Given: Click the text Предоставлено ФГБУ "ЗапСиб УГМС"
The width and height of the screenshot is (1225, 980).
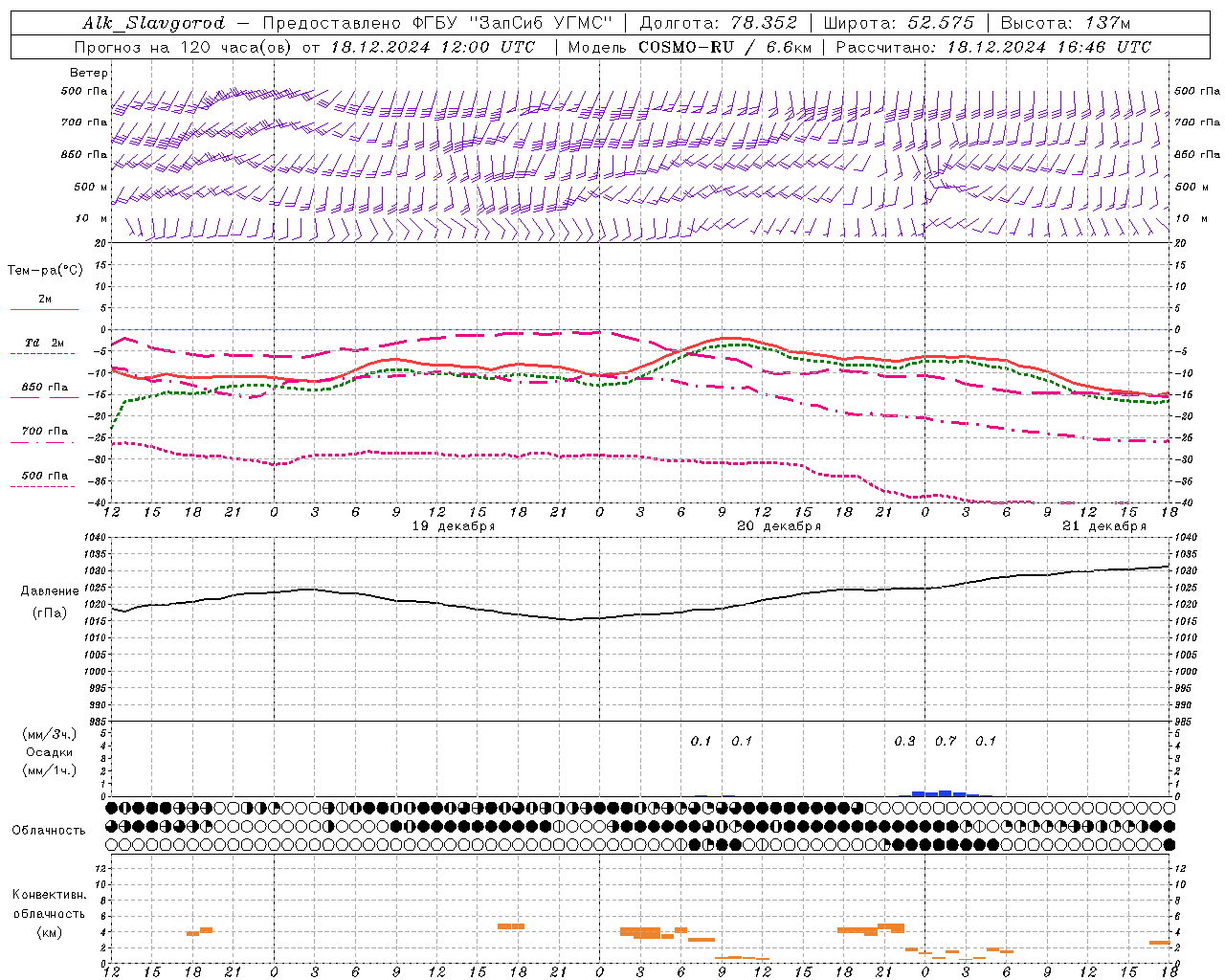Looking at the screenshot, I should (436, 23).
